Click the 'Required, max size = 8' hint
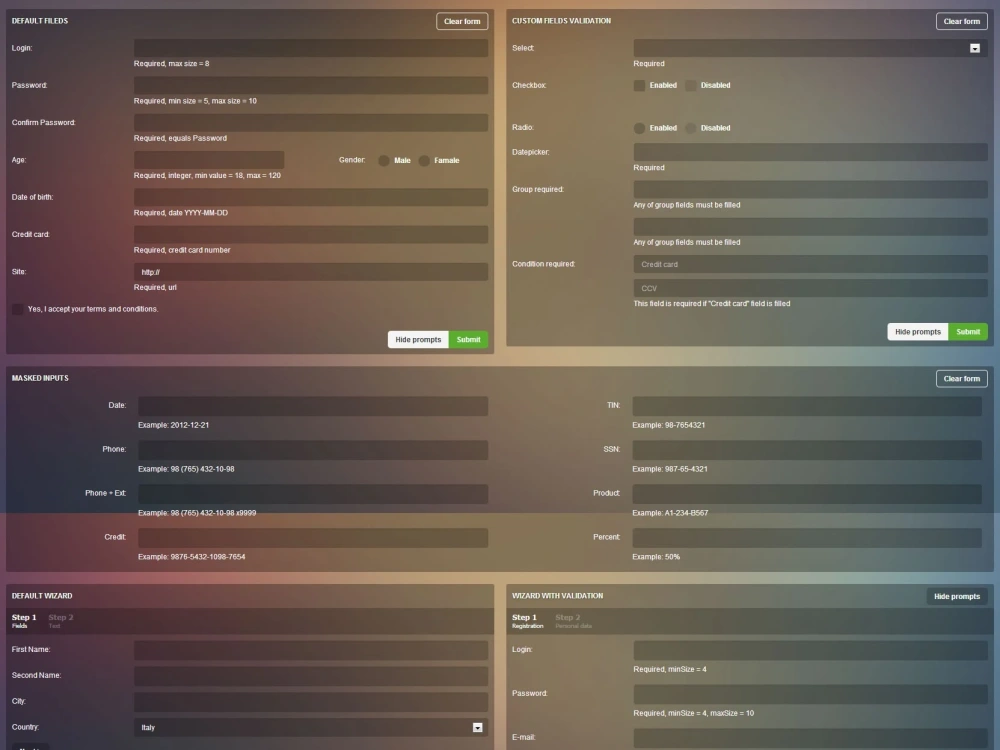This screenshot has height=750, width=1000. click(172, 64)
